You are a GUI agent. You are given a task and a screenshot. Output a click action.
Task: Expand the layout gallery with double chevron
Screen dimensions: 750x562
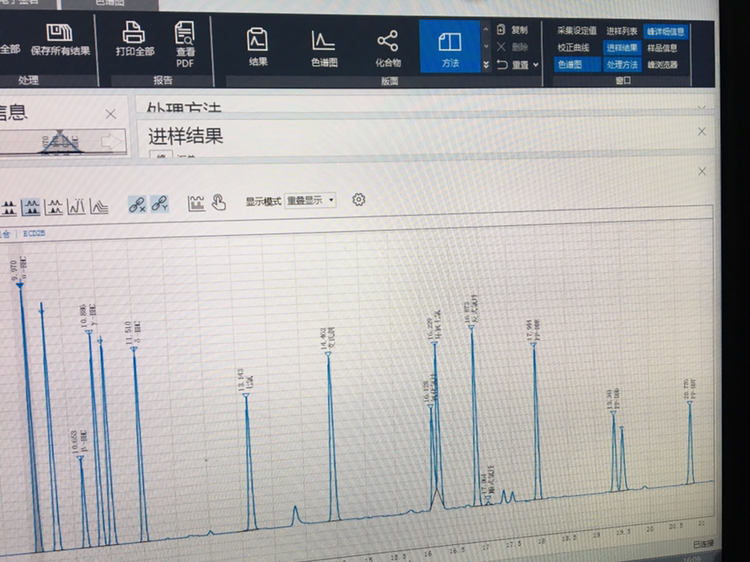point(486,65)
